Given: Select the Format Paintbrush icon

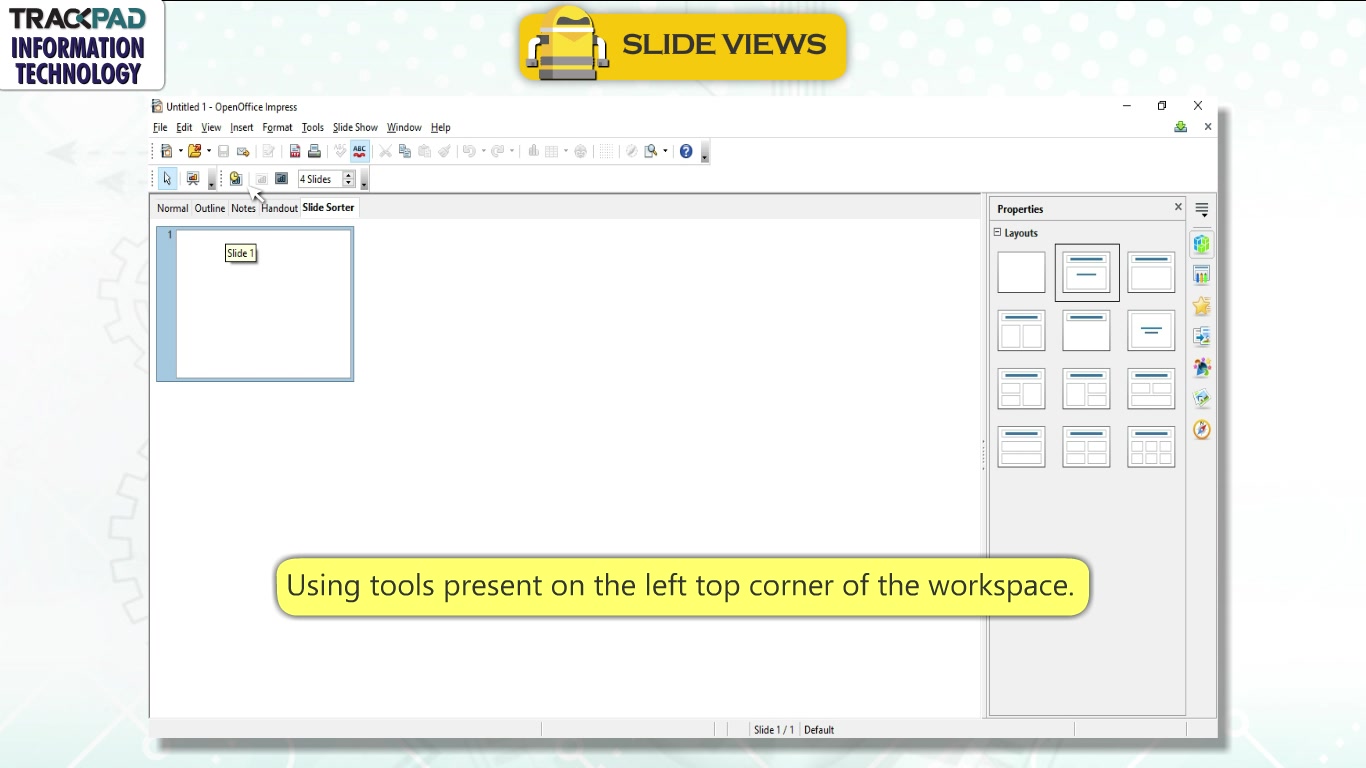Looking at the screenshot, I should [444, 151].
